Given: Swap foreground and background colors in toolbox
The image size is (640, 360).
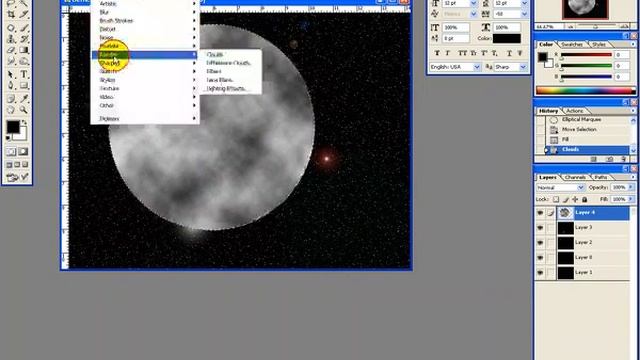Looking at the screenshot, I should point(24,122).
